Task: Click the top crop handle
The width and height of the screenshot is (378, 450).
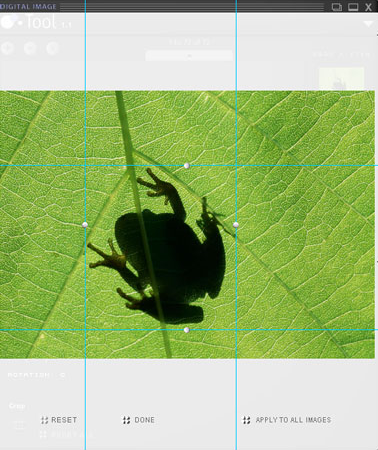Action: click(x=187, y=166)
